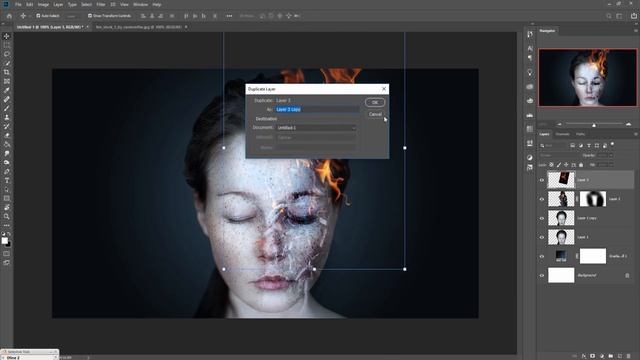This screenshot has height=360, width=640.
Task: Select the Crop tool
Action: 7,72
